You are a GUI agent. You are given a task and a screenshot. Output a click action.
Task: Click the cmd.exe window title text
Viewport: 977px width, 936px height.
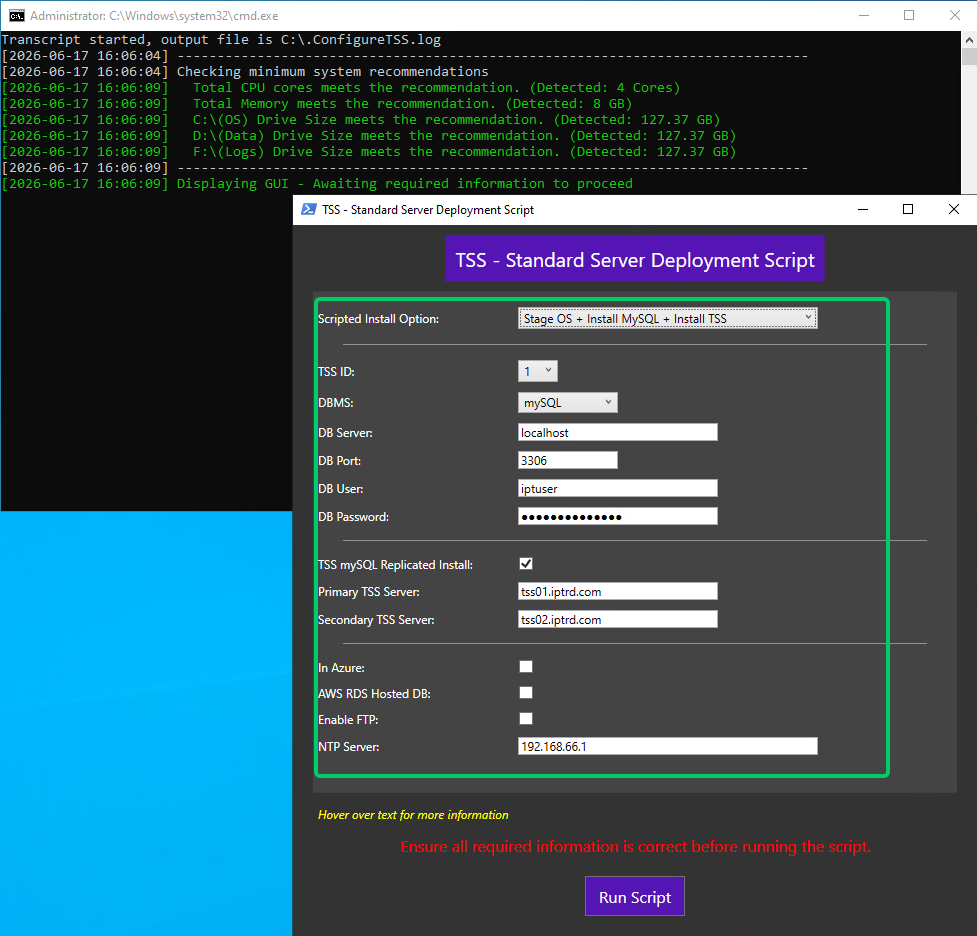tap(154, 16)
